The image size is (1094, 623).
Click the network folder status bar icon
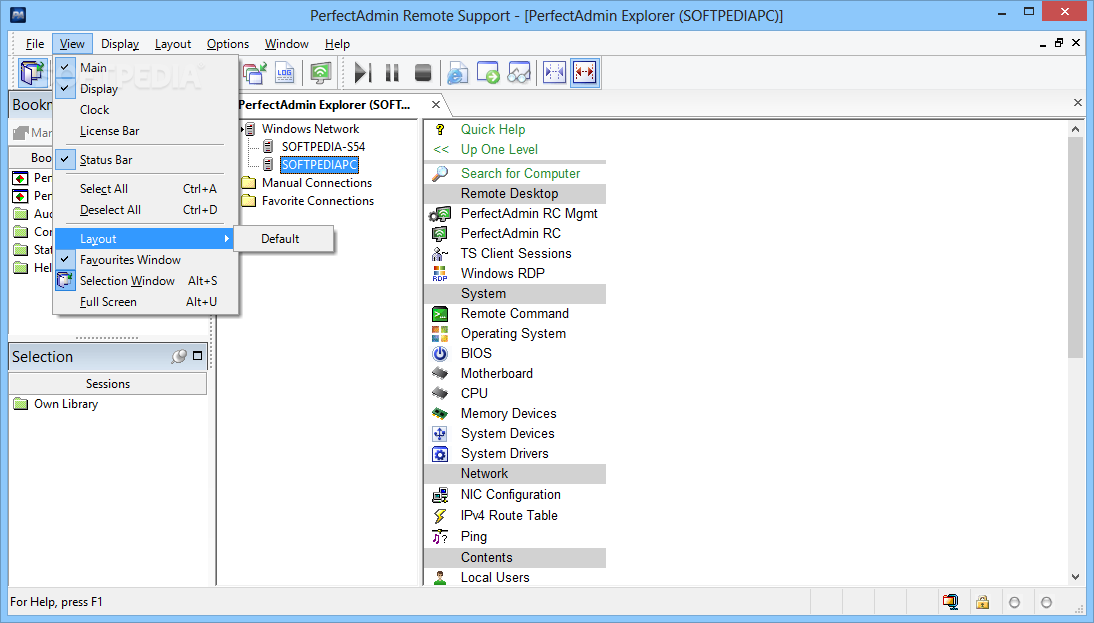pyautogui.click(x=950, y=602)
